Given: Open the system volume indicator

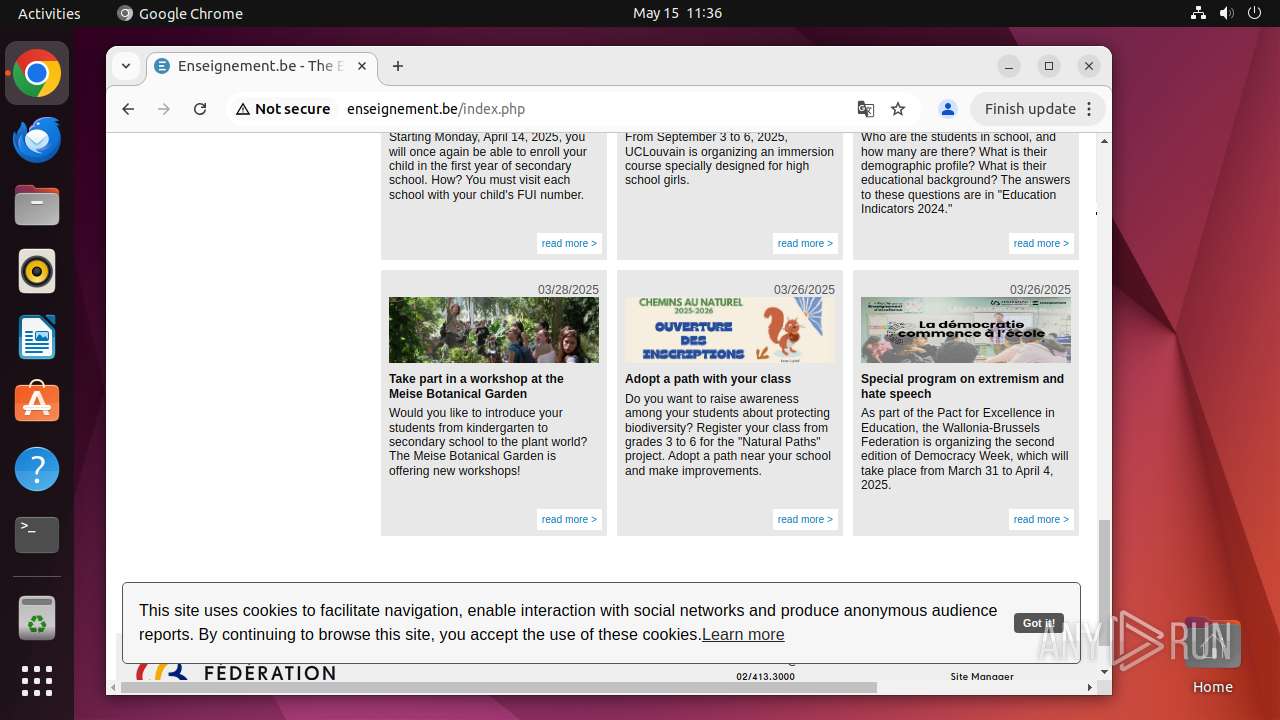Looking at the screenshot, I should coord(1227,13).
